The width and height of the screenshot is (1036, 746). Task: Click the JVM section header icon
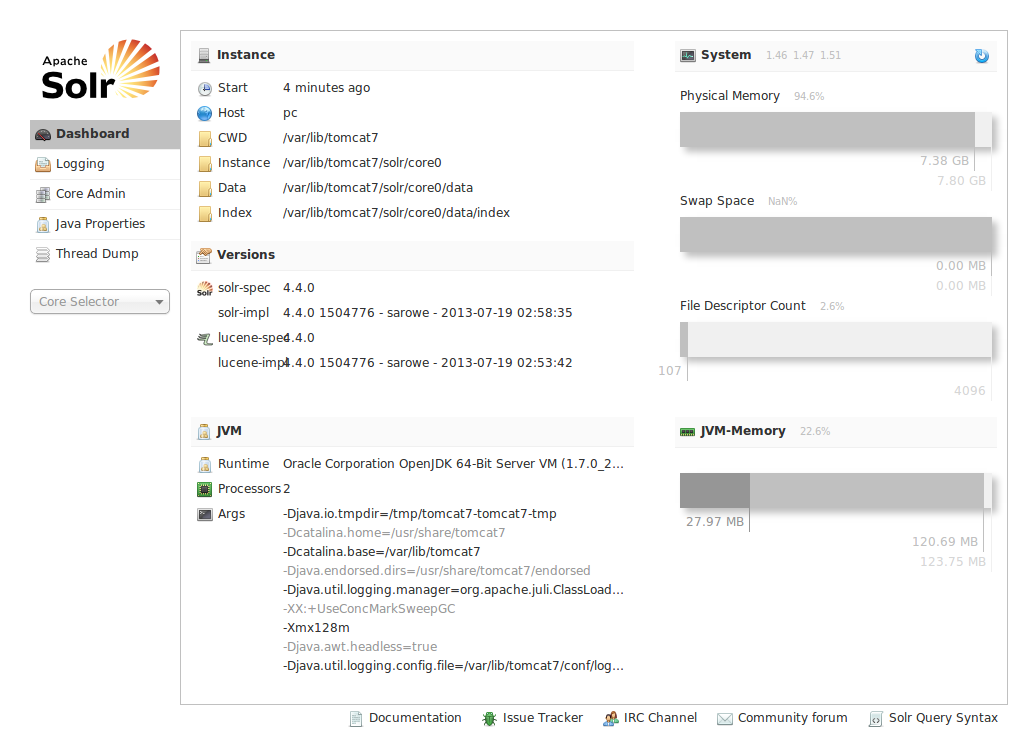[204, 431]
